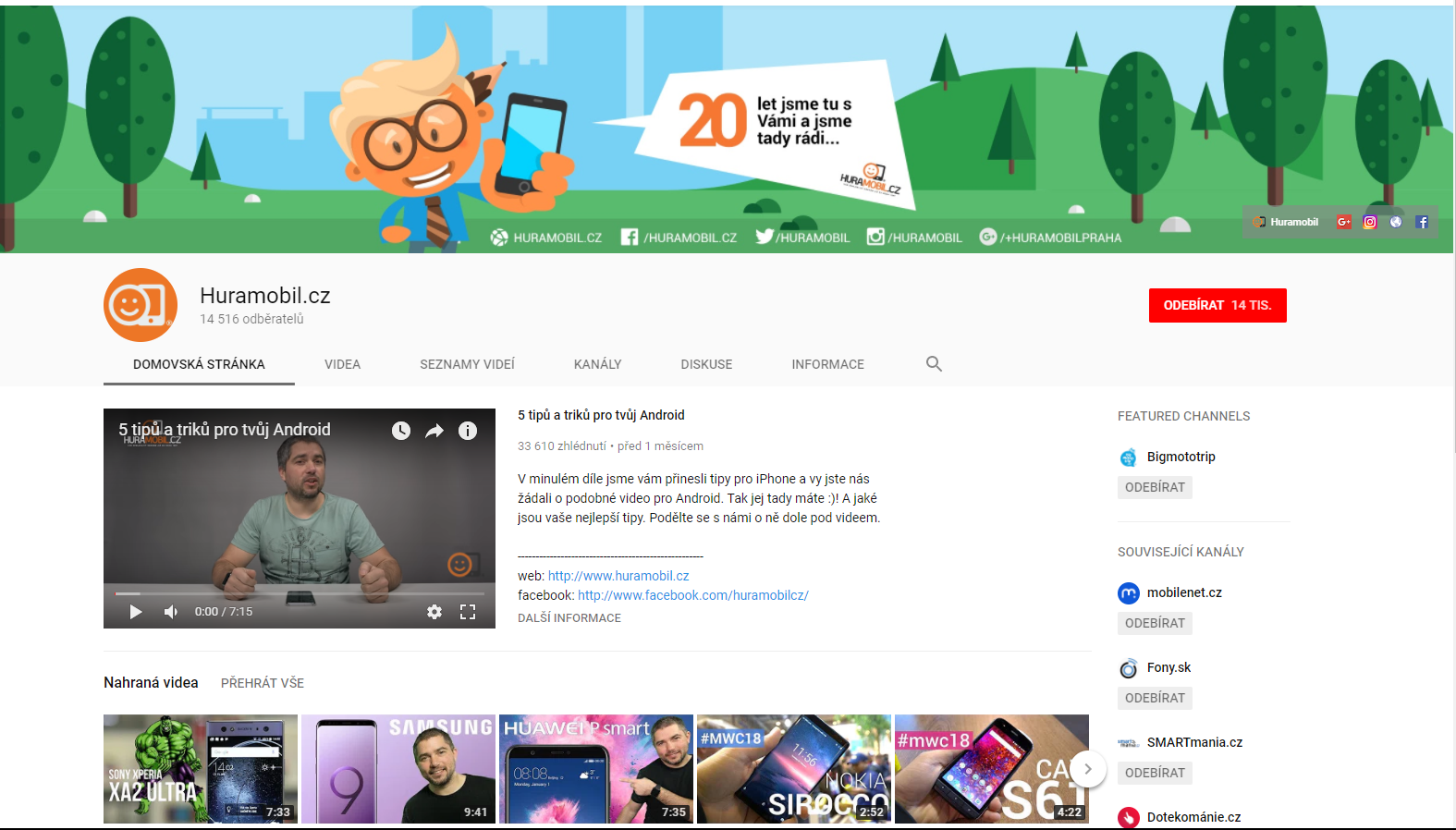The width and height of the screenshot is (1456, 830).
Task: Click the SMARTmania.cz channel icon
Action: [1128, 743]
